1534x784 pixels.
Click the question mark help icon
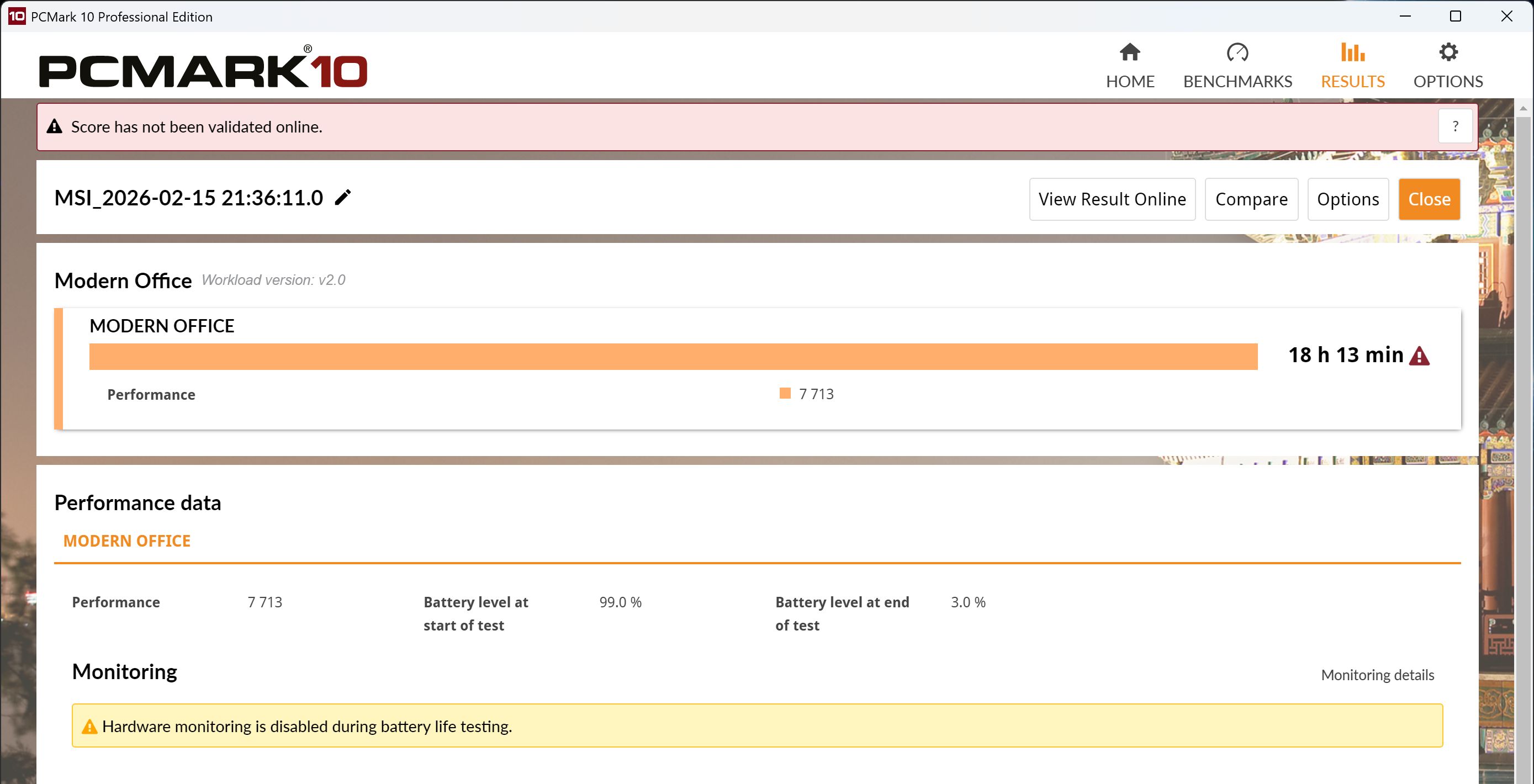(x=1456, y=126)
